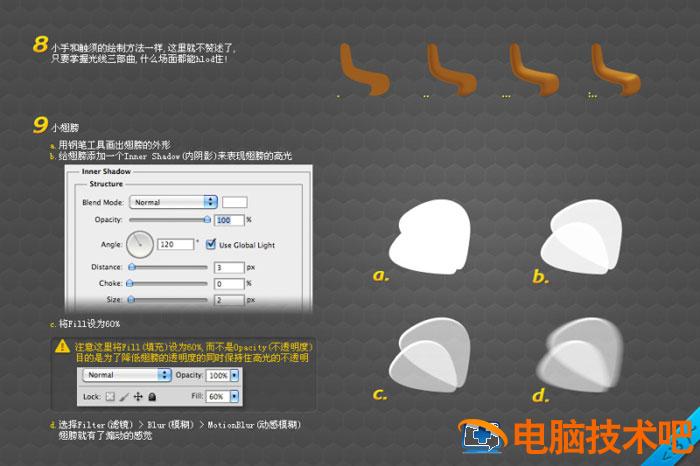Click the "Structure" group label
The height and width of the screenshot is (466, 700).
pos(106,184)
